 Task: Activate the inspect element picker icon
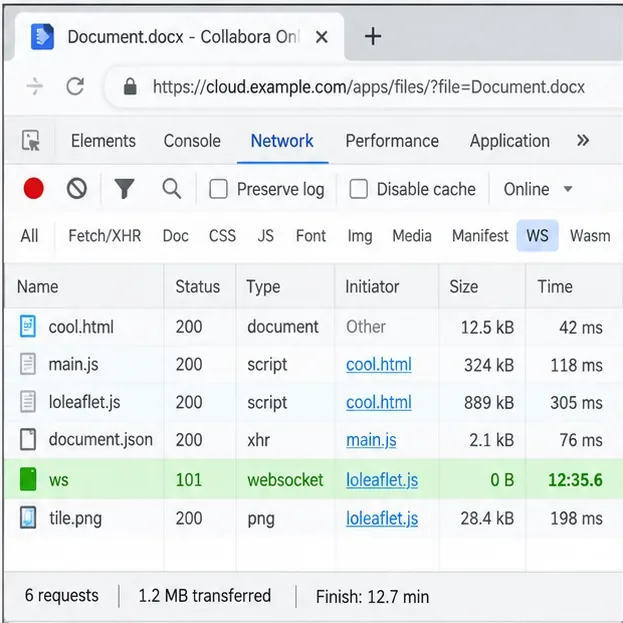click(31, 141)
